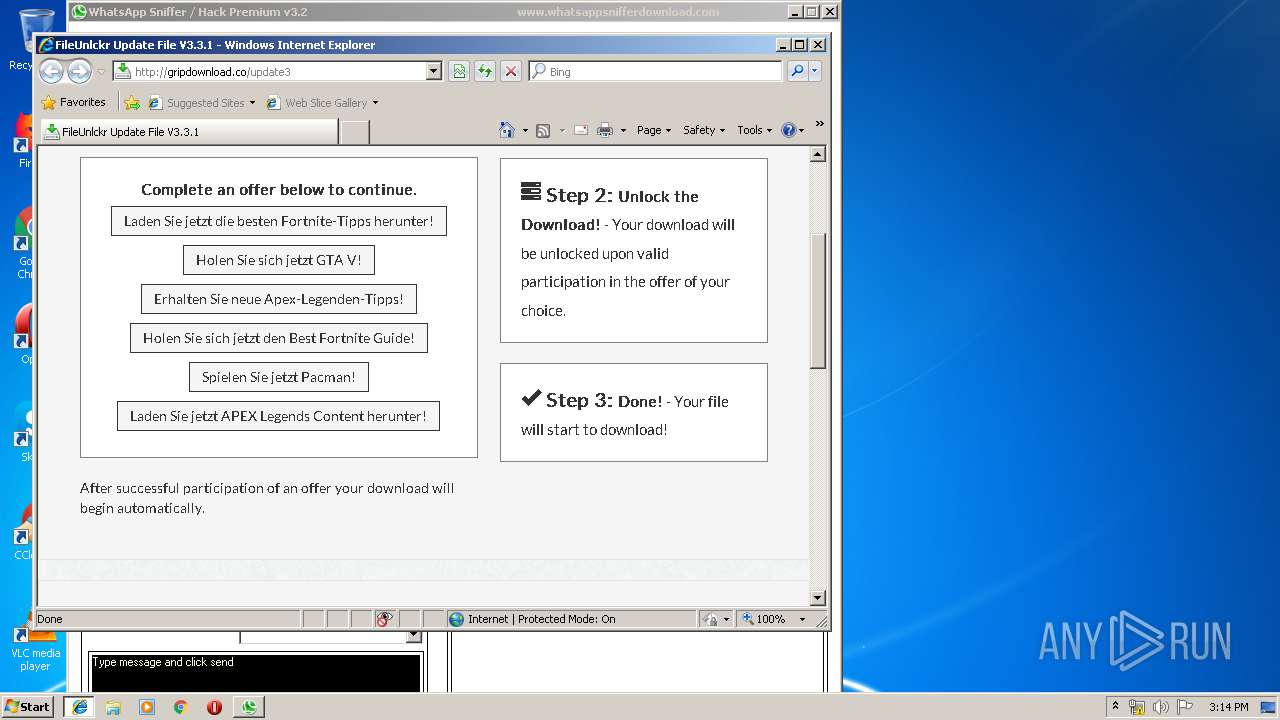Open the Favorites star button
Image resolution: width=1280 pixels, height=720 pixels.
tap(73, 102)
